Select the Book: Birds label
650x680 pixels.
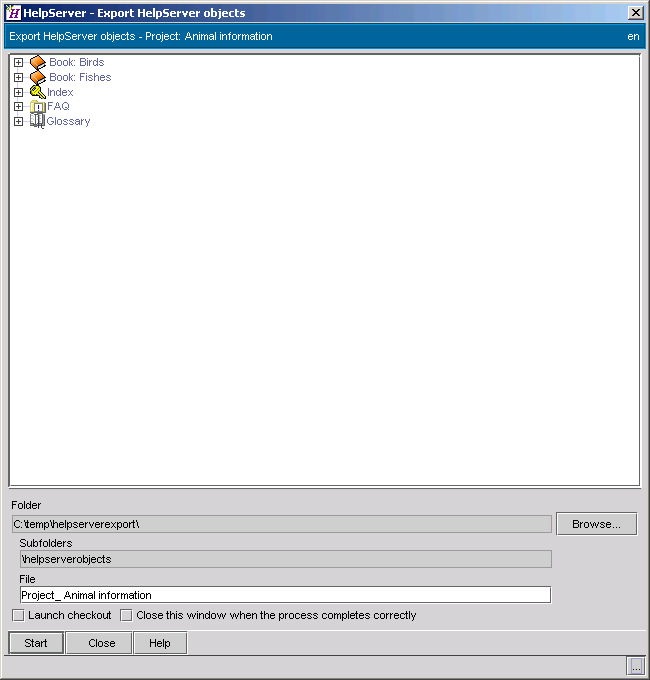pos(77,62)
